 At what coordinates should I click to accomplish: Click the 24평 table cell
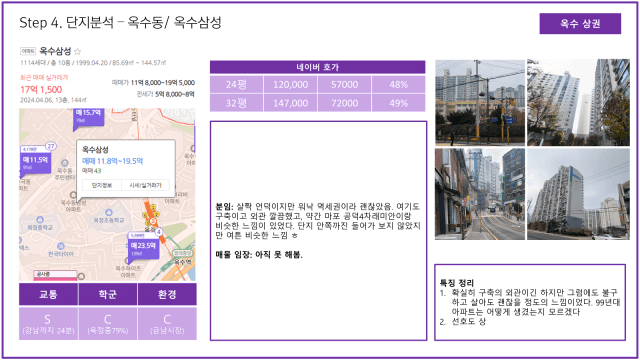236,84
